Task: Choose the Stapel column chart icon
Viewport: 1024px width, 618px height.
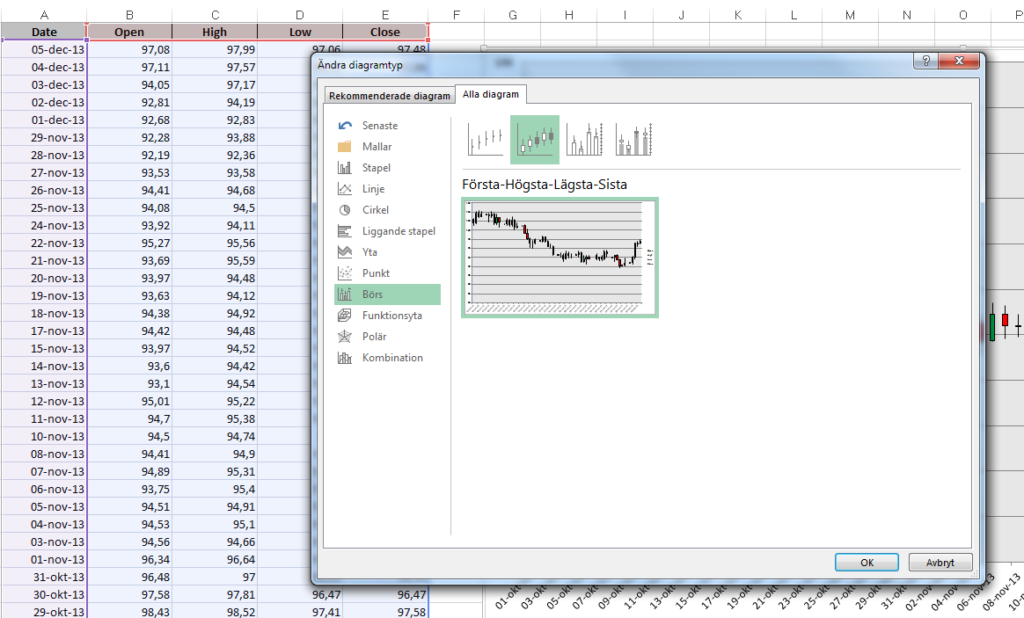Action: coord(345,168)
